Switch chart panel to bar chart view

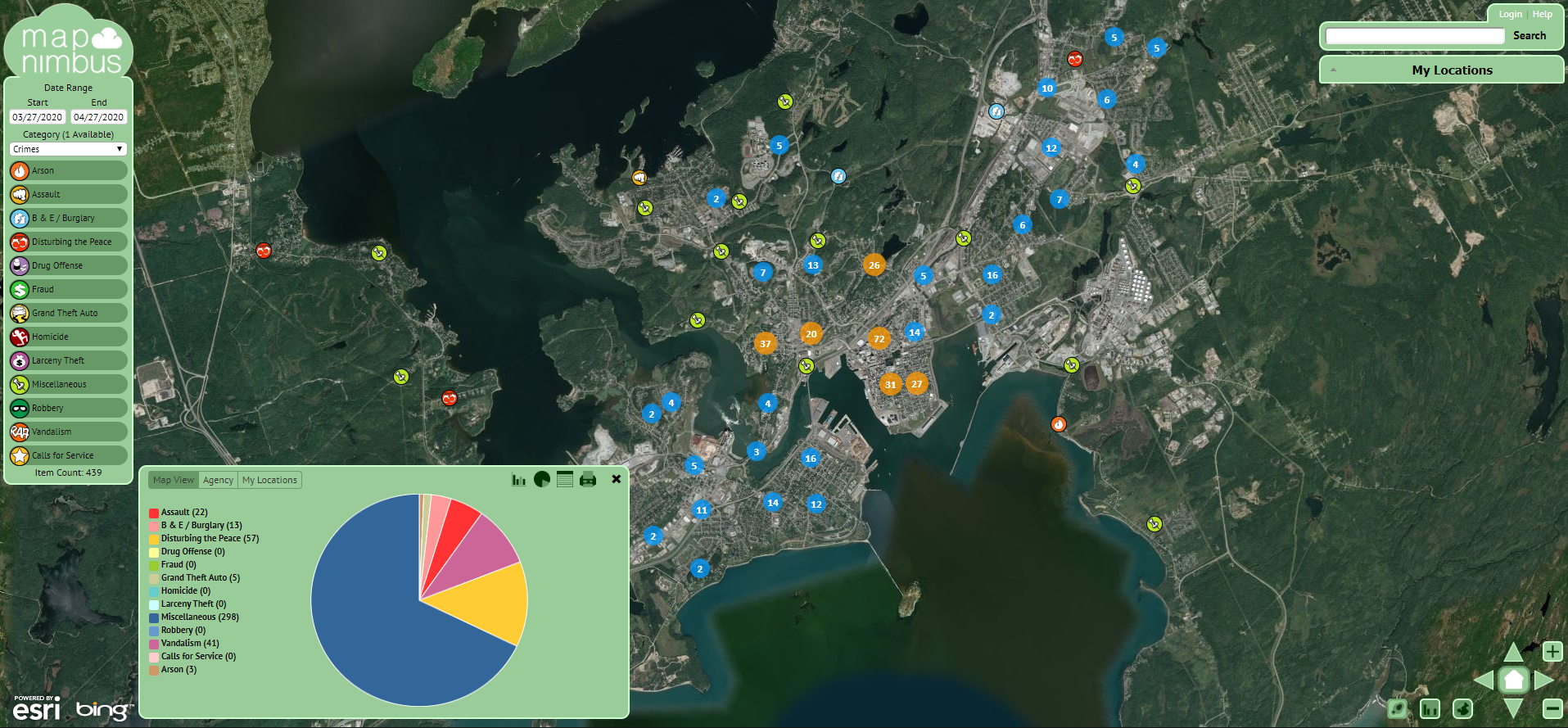[518, 480]
